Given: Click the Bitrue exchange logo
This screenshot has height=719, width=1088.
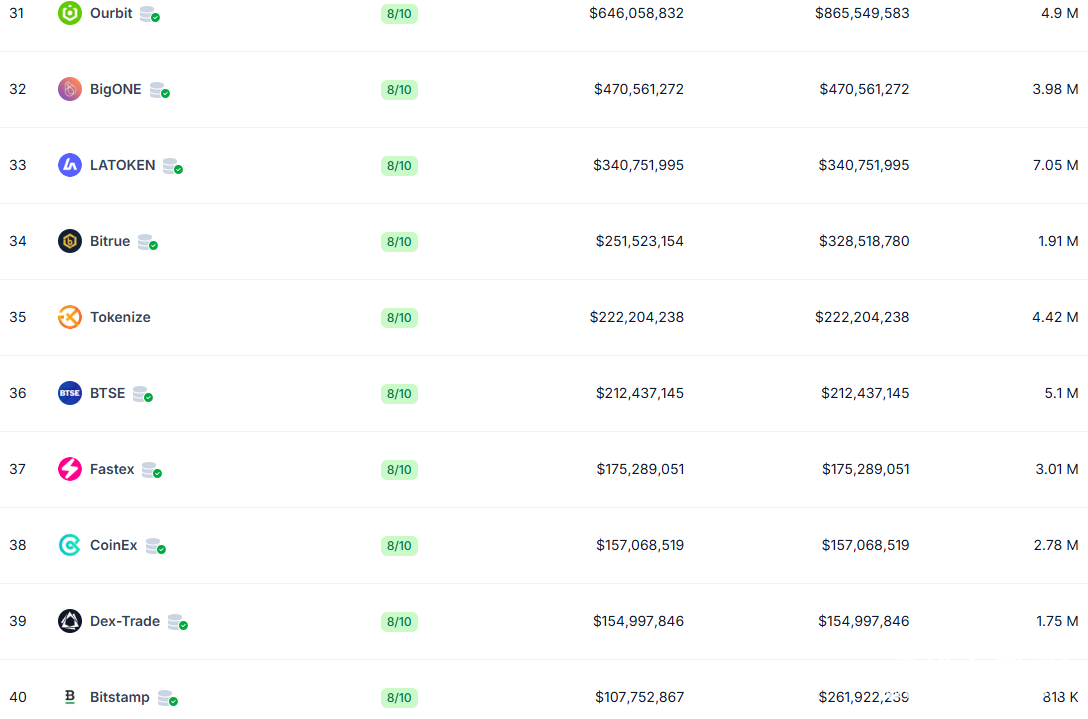Looking at the screenshot, I should pos(69,241).
